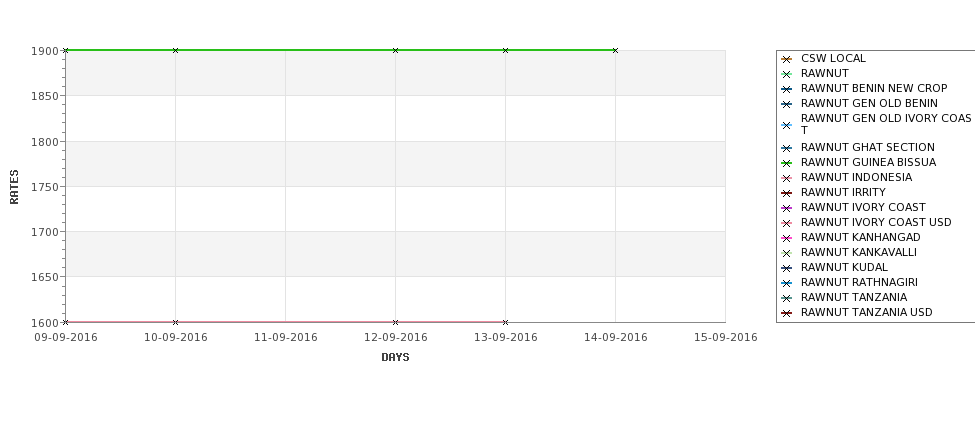Click the 1900 data point on 14-09-2016
975x429 pixels.
[x=615, y=50]
